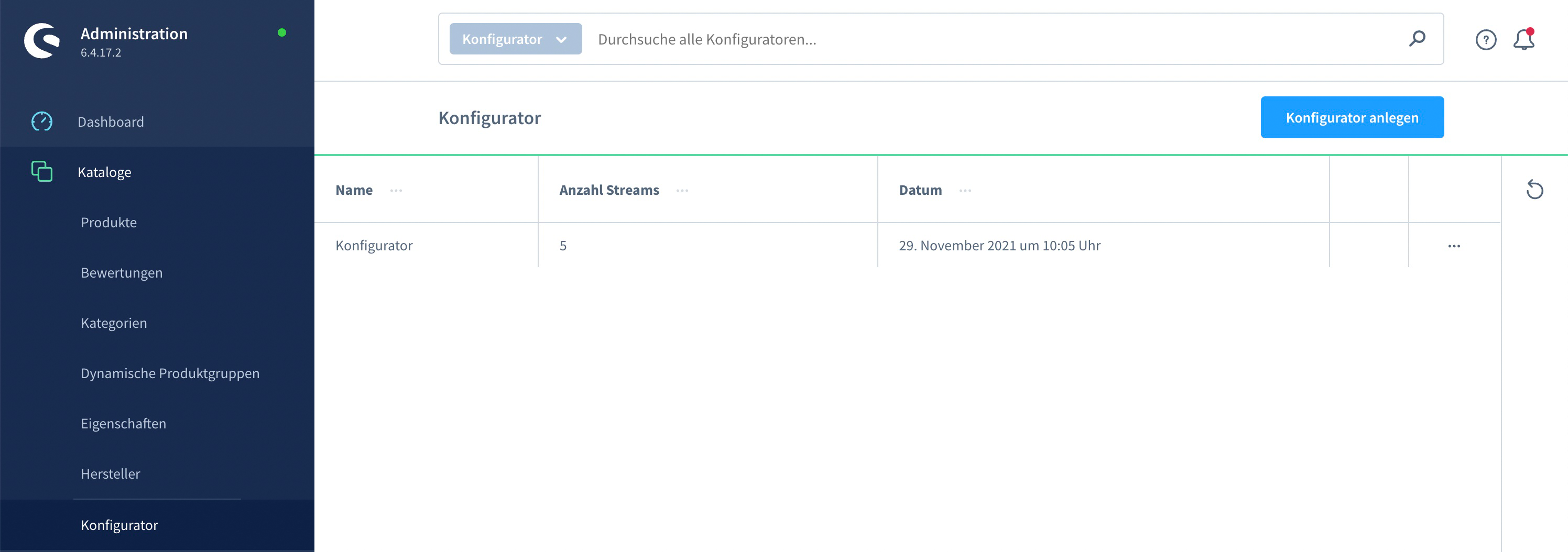
Task: Click the Administration title text
Action: pyautogui.click(x=134, y=34)
